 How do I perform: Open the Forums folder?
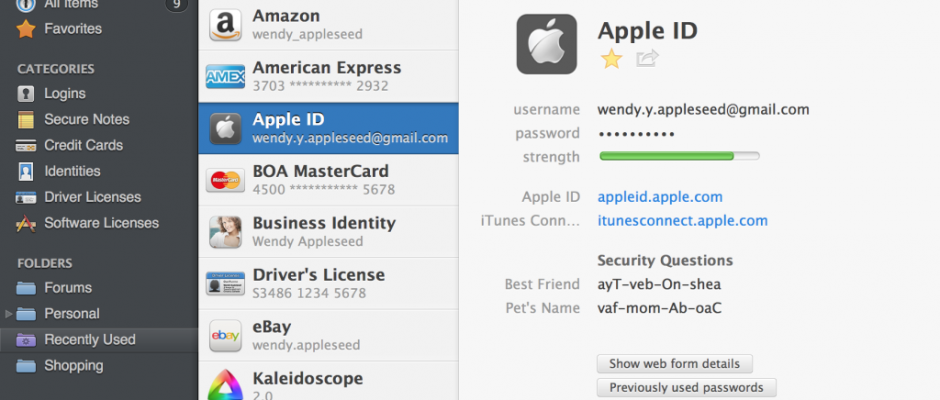tap(68, 288)
